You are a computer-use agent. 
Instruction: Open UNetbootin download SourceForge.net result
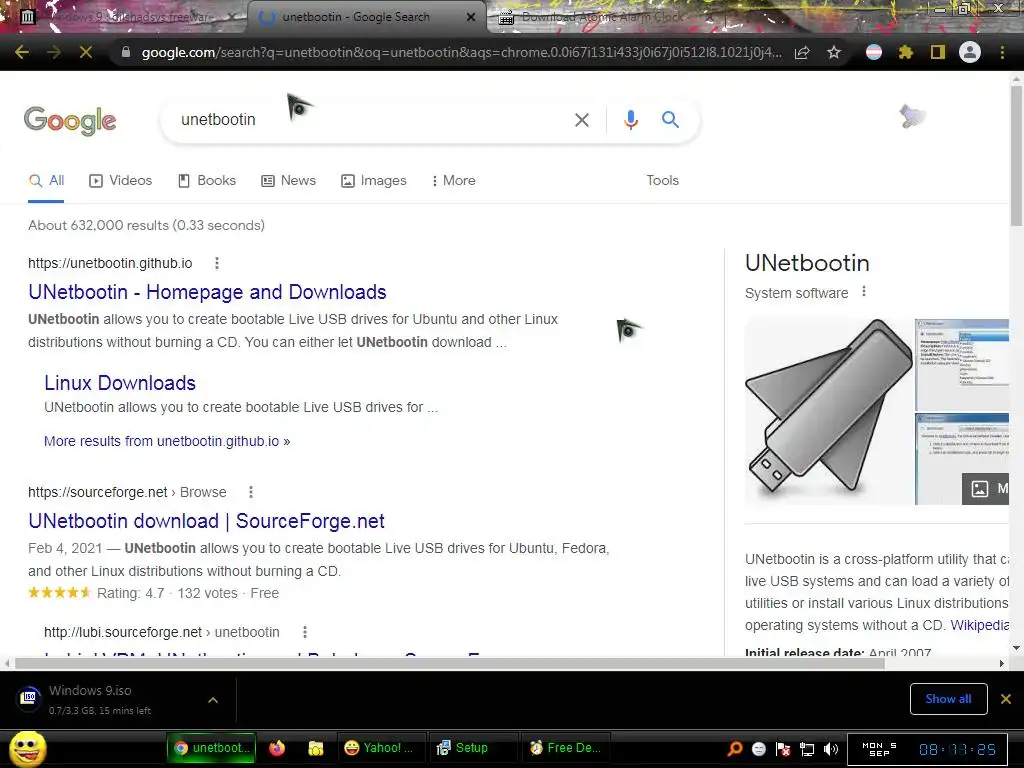(x=206, y=521)
